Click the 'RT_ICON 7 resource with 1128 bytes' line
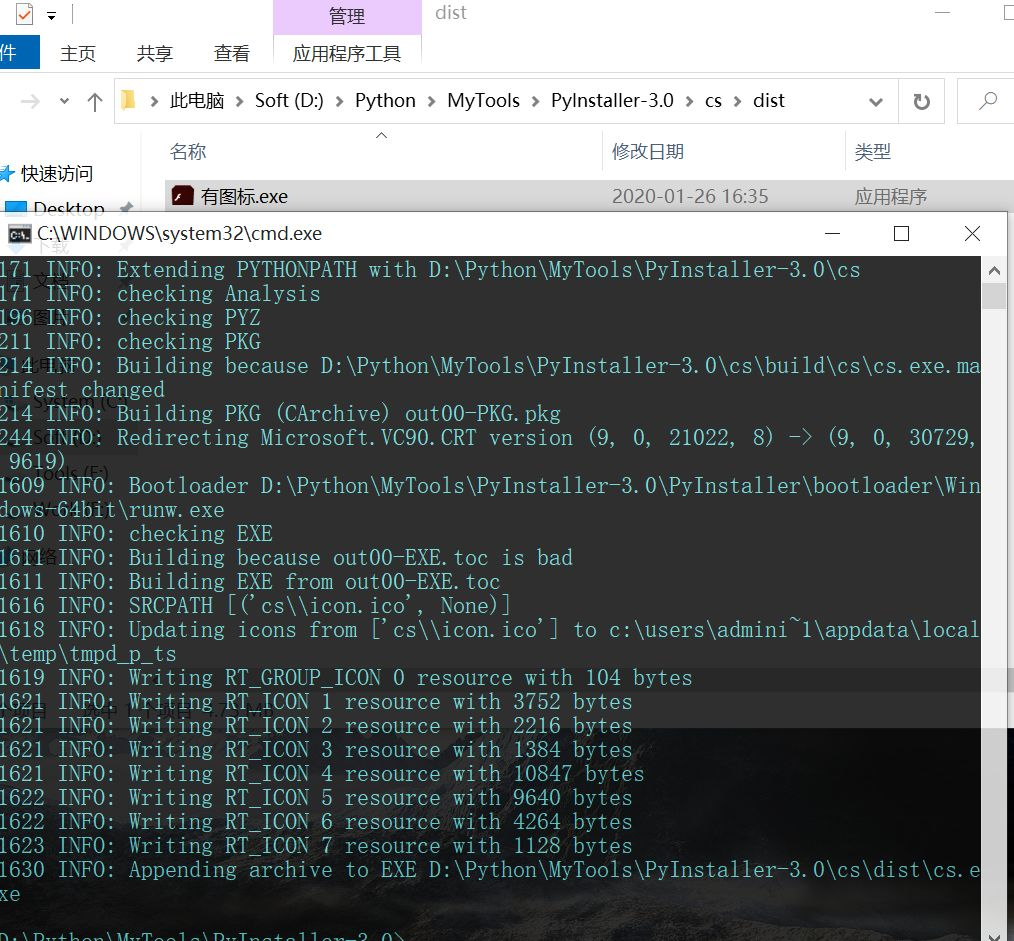Viewport: 1014px width, 941px height. tap(316, 845)
